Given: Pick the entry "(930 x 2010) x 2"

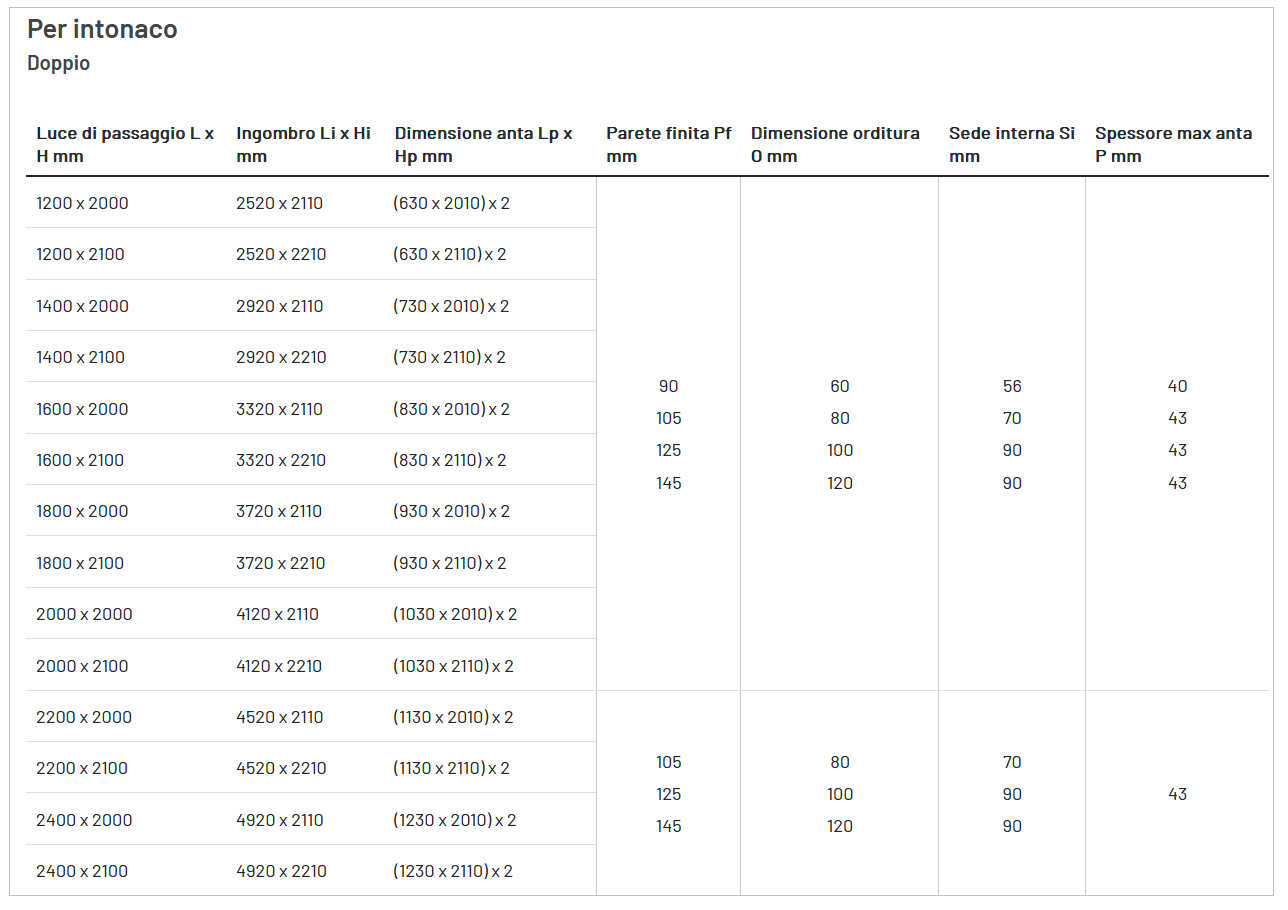Looking at the screenshot, I should pos(452,511).
